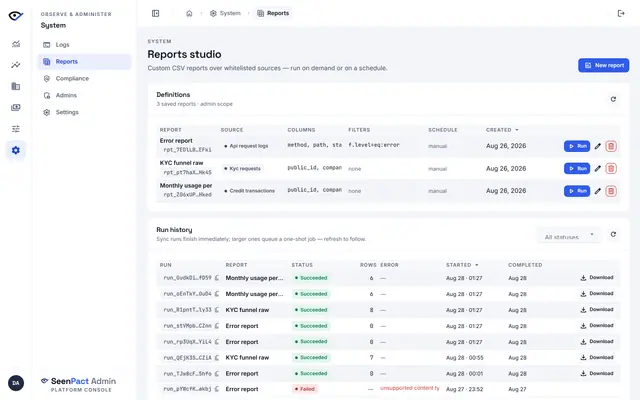Click the unsupported content error text
640x400 pixels.
point(410,388)
